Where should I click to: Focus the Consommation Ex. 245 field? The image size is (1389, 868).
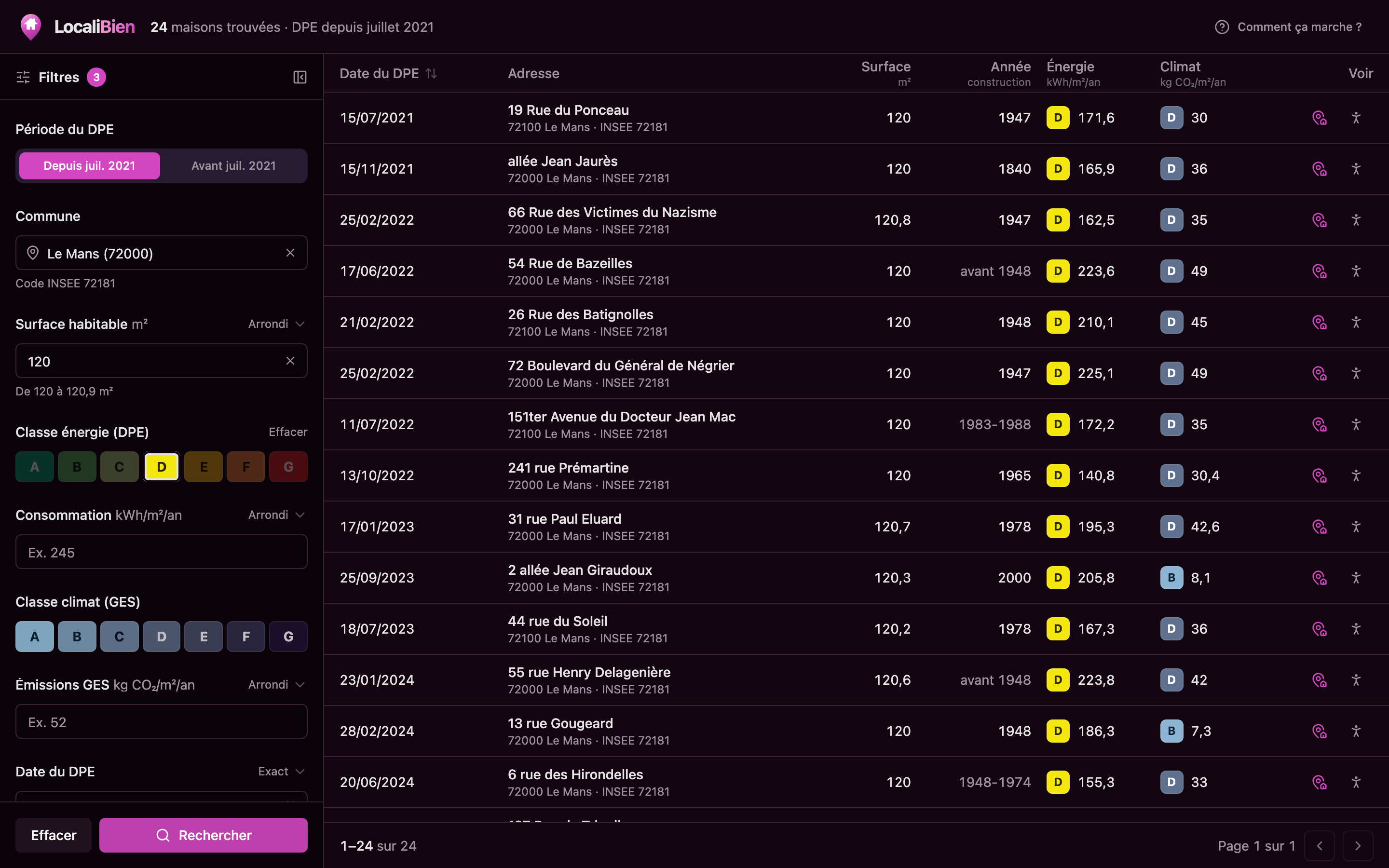[161, 552]
